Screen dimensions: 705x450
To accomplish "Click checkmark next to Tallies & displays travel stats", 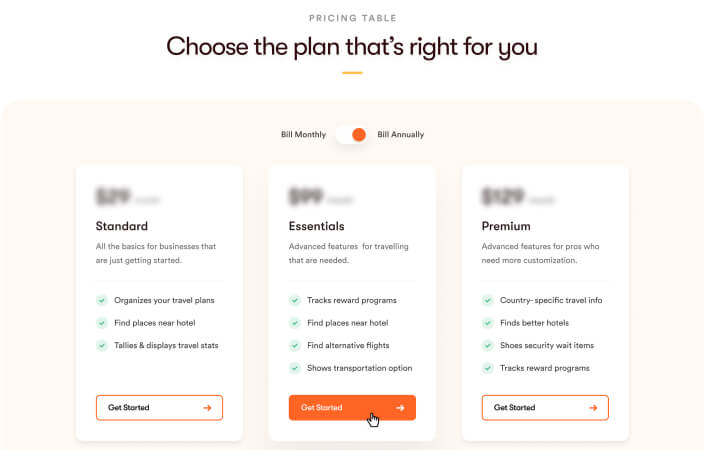I will pyautogui.click(x=101, y=345).
